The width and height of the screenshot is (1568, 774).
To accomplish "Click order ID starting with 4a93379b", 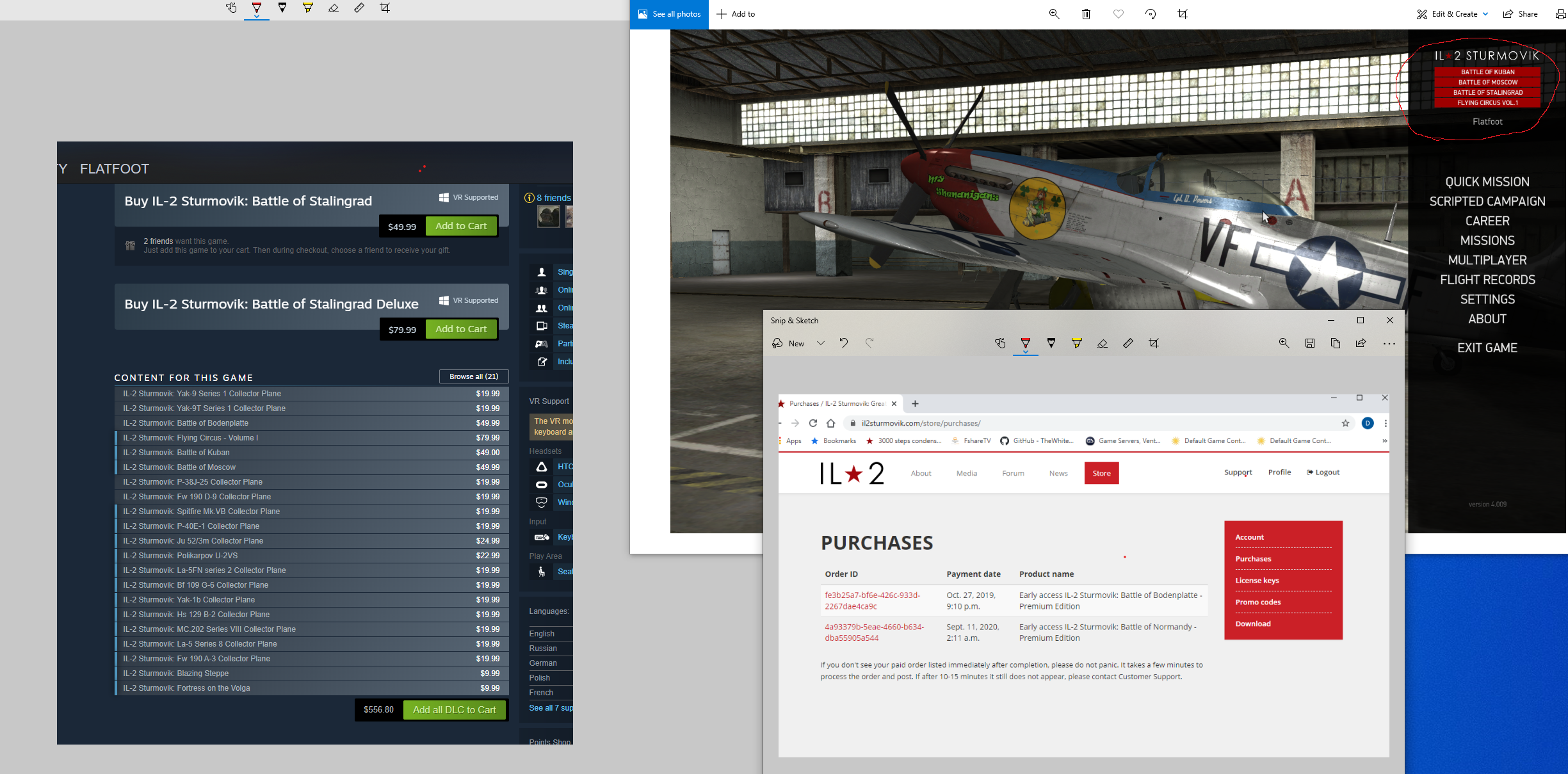I will click(x=874, y=633).
